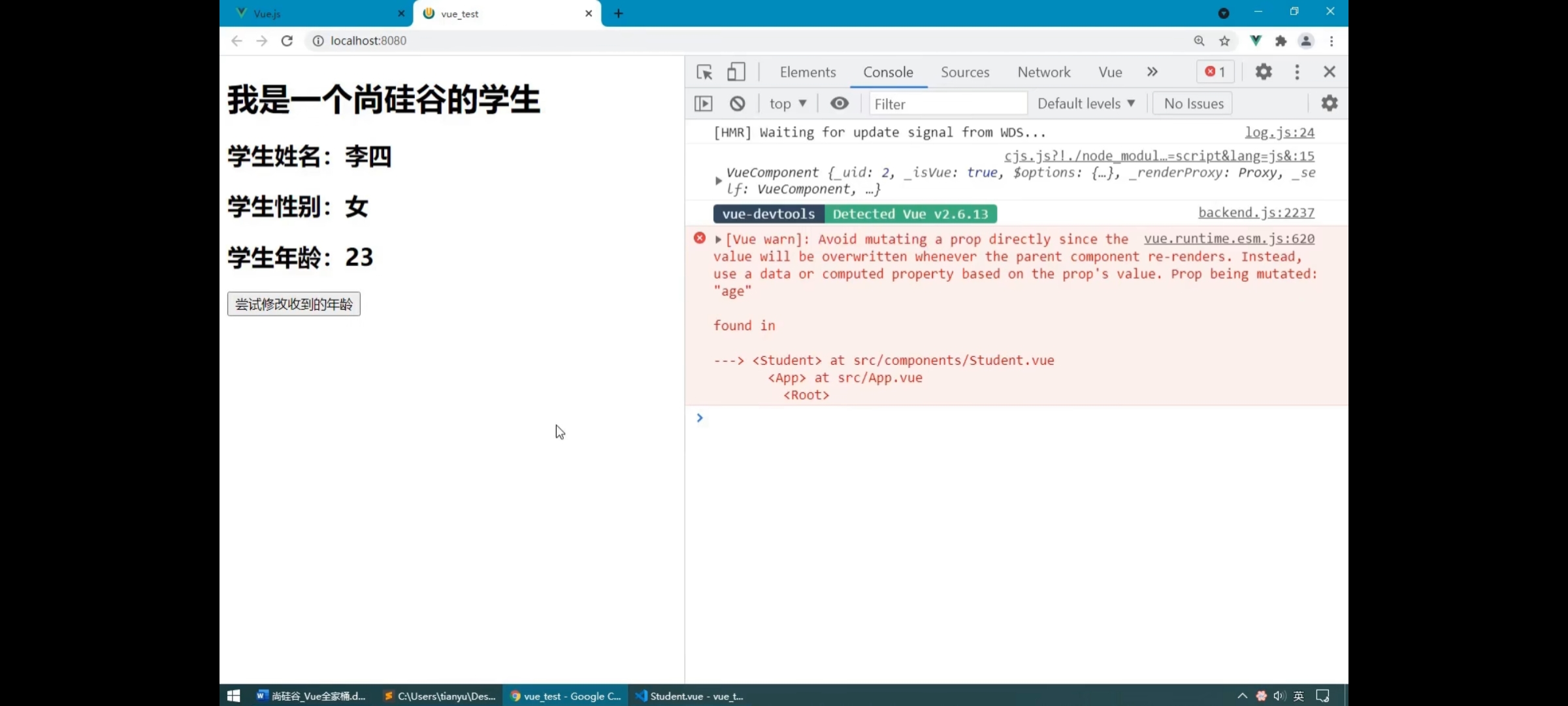The height and width of the screenshot is (706, 1568).
Task: Click the inspect element picker icon
Action: [704, 72]
